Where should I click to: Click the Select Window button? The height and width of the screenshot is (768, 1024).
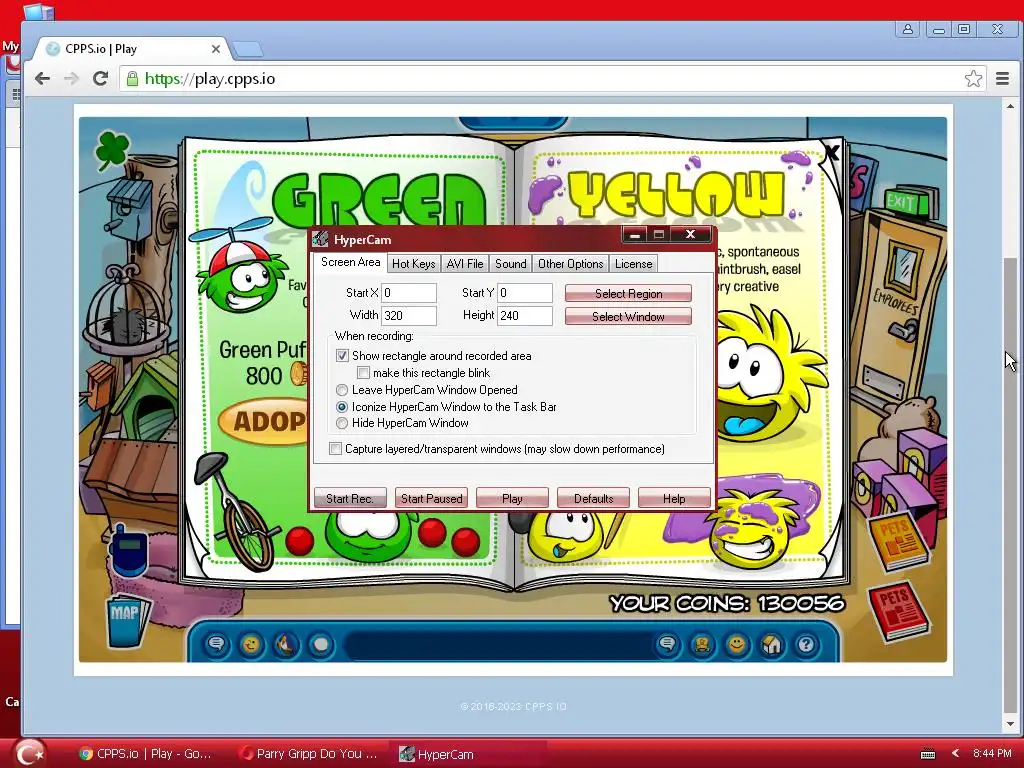coord(628,316)
